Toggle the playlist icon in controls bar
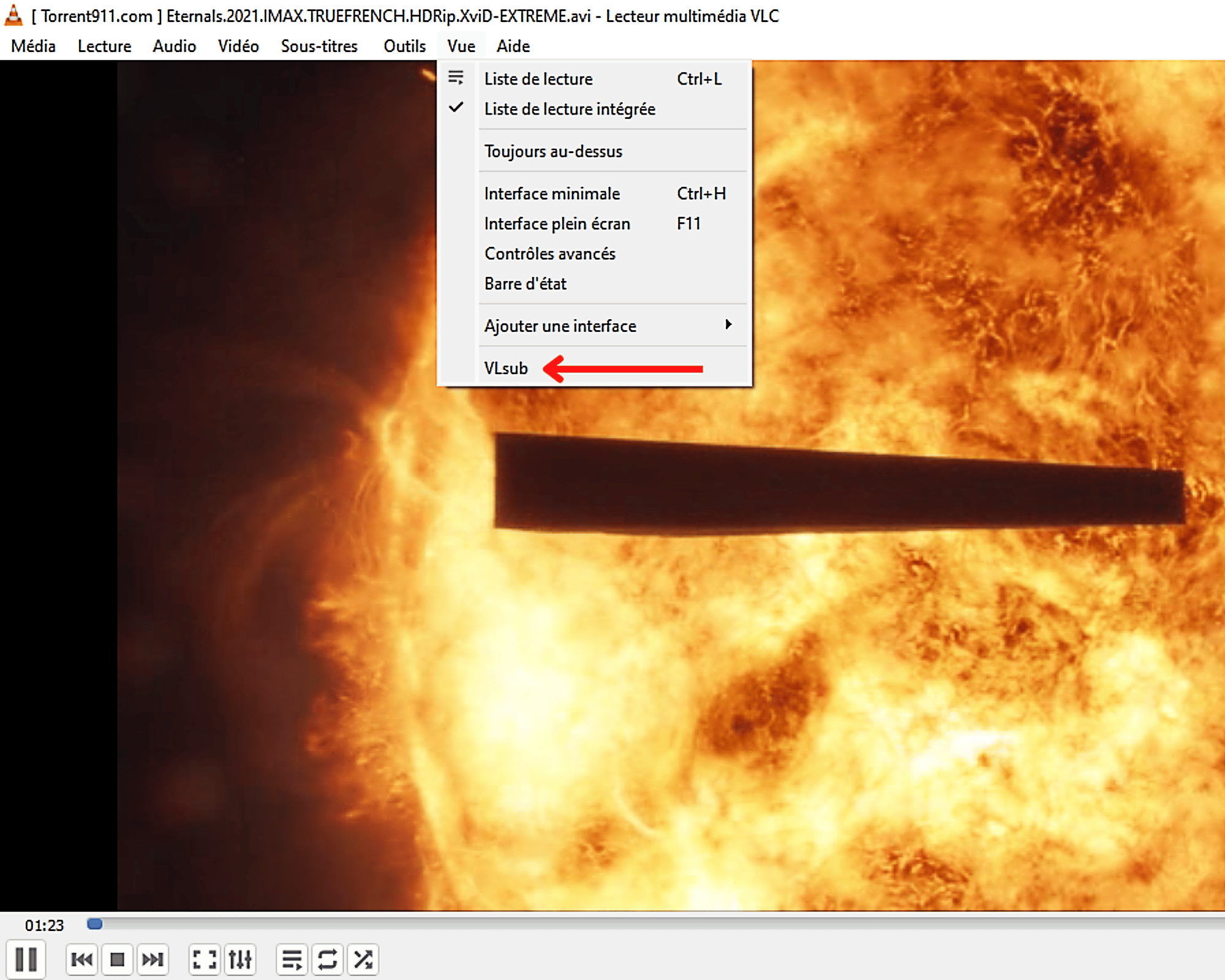 (x=292, y=959)
